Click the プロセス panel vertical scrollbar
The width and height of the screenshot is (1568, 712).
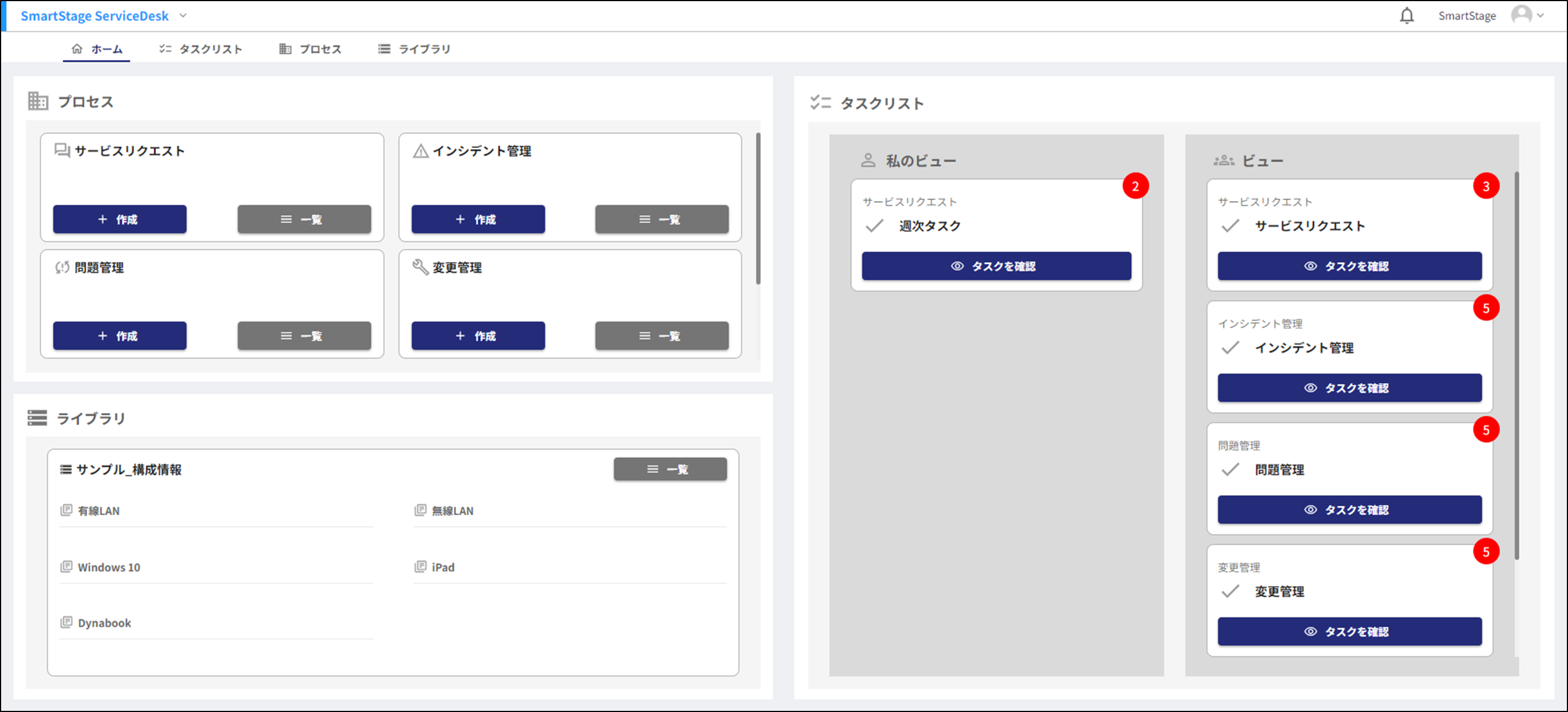click(758, 209)
